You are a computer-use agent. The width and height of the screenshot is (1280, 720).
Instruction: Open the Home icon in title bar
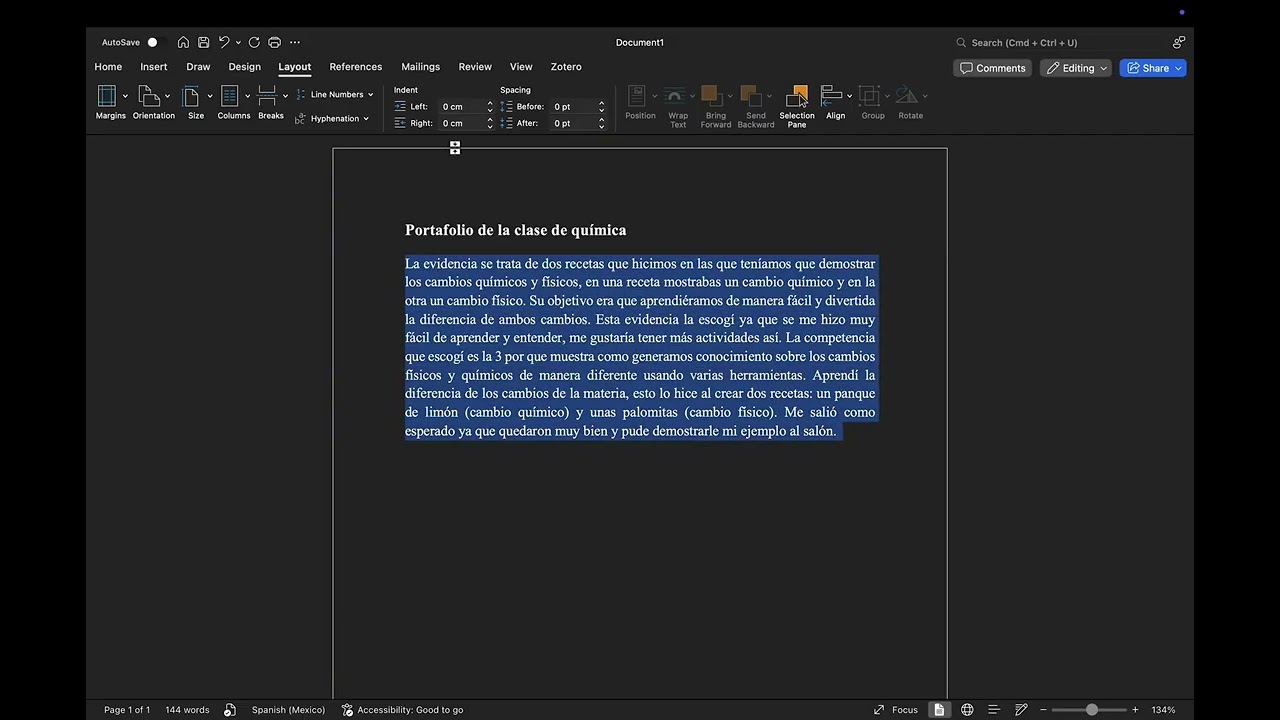click(x=183, y=42)
